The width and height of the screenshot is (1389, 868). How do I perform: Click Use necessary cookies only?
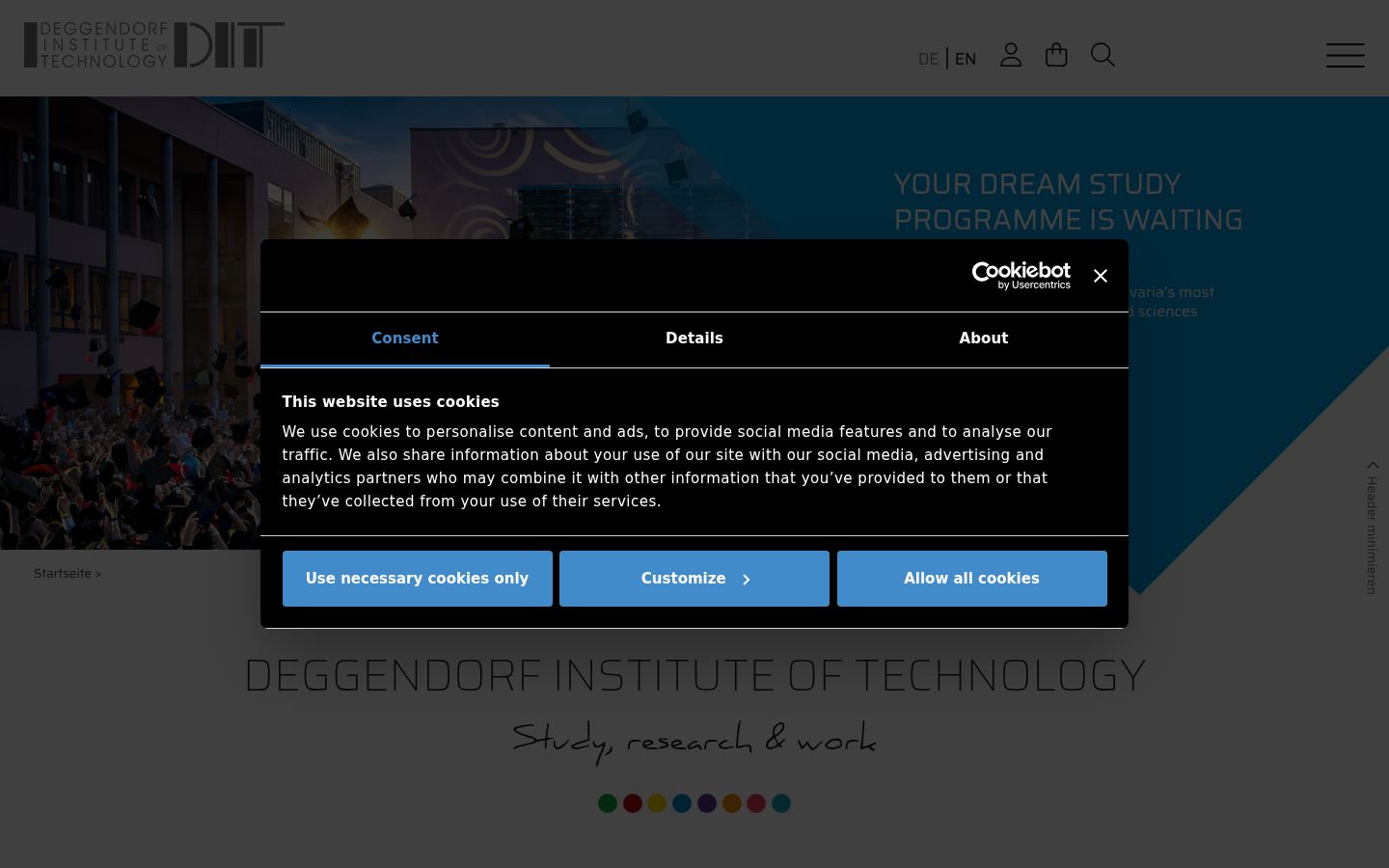418,579
